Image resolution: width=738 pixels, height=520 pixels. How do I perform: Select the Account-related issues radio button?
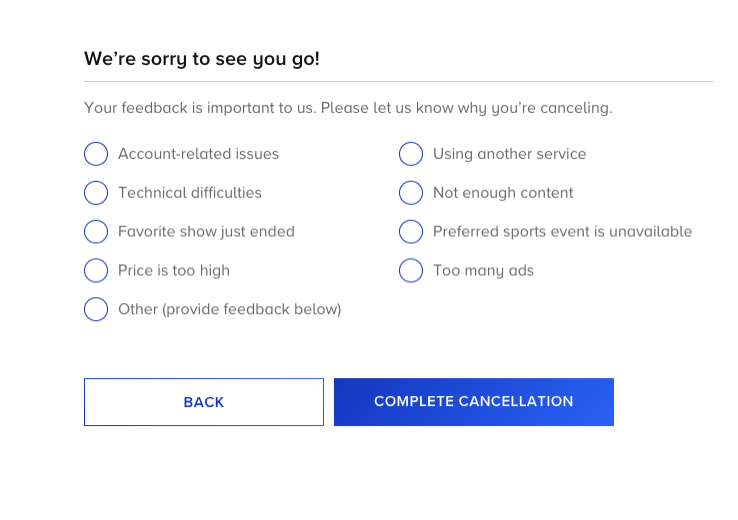pyautogui.click(x=96, y=154)
